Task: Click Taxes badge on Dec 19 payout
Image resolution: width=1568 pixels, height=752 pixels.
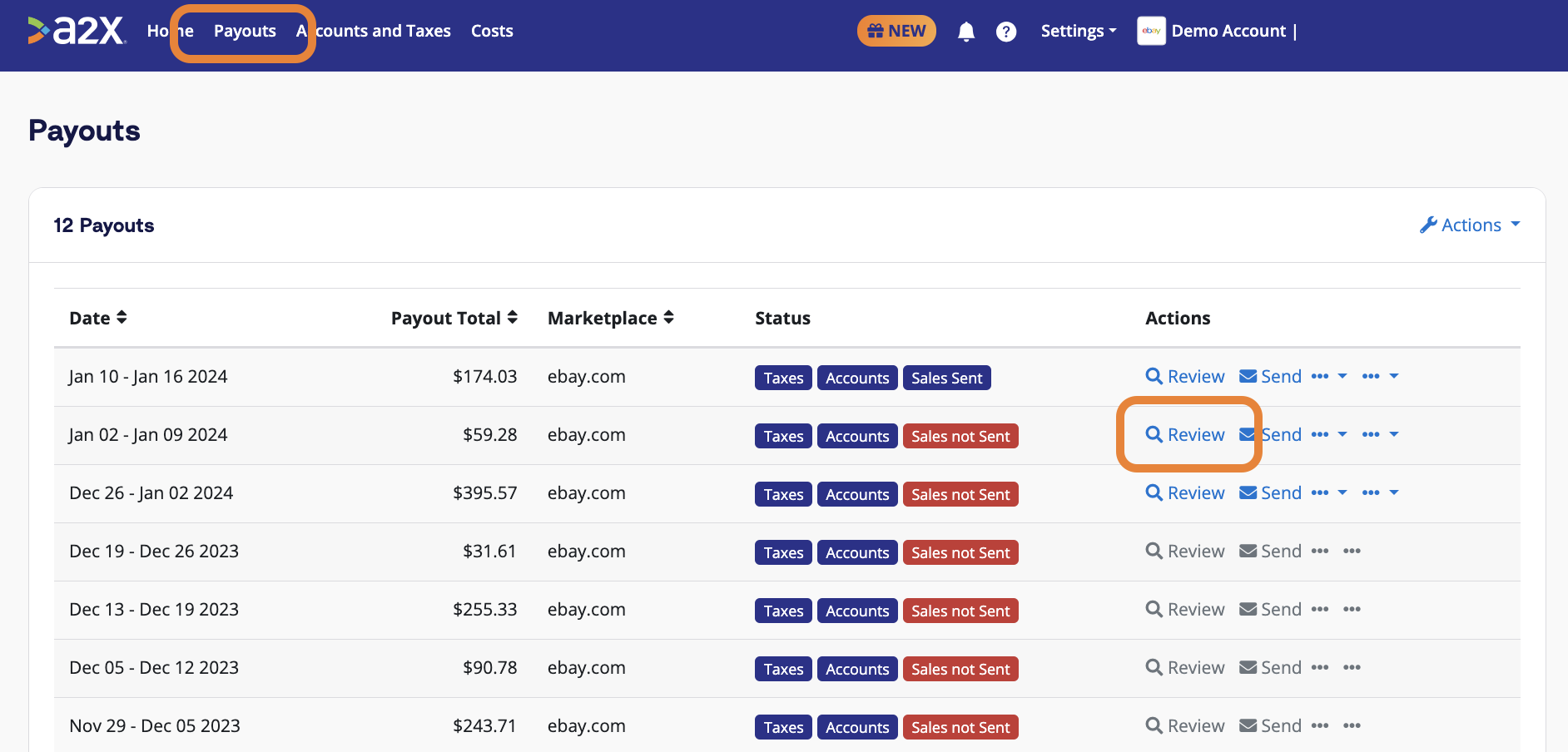Action: point(783,552)
